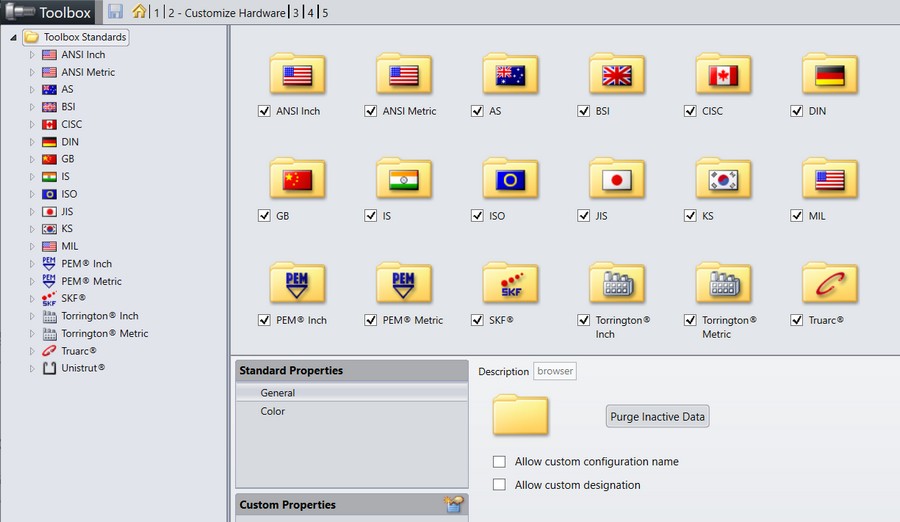Open the PEM Inch folder icon
The image size is (900, 522).
(x=297, y=283)
